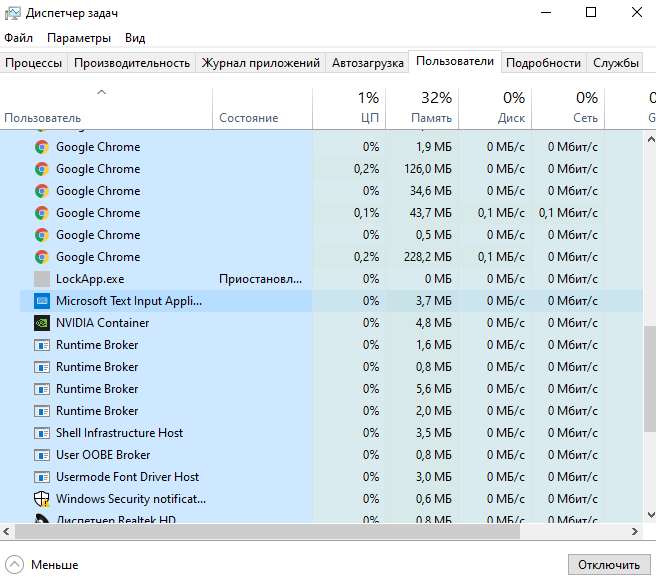Click the vertical scrollbar thumb
This screenshot has width=656, height=583.
click(650, 379)
